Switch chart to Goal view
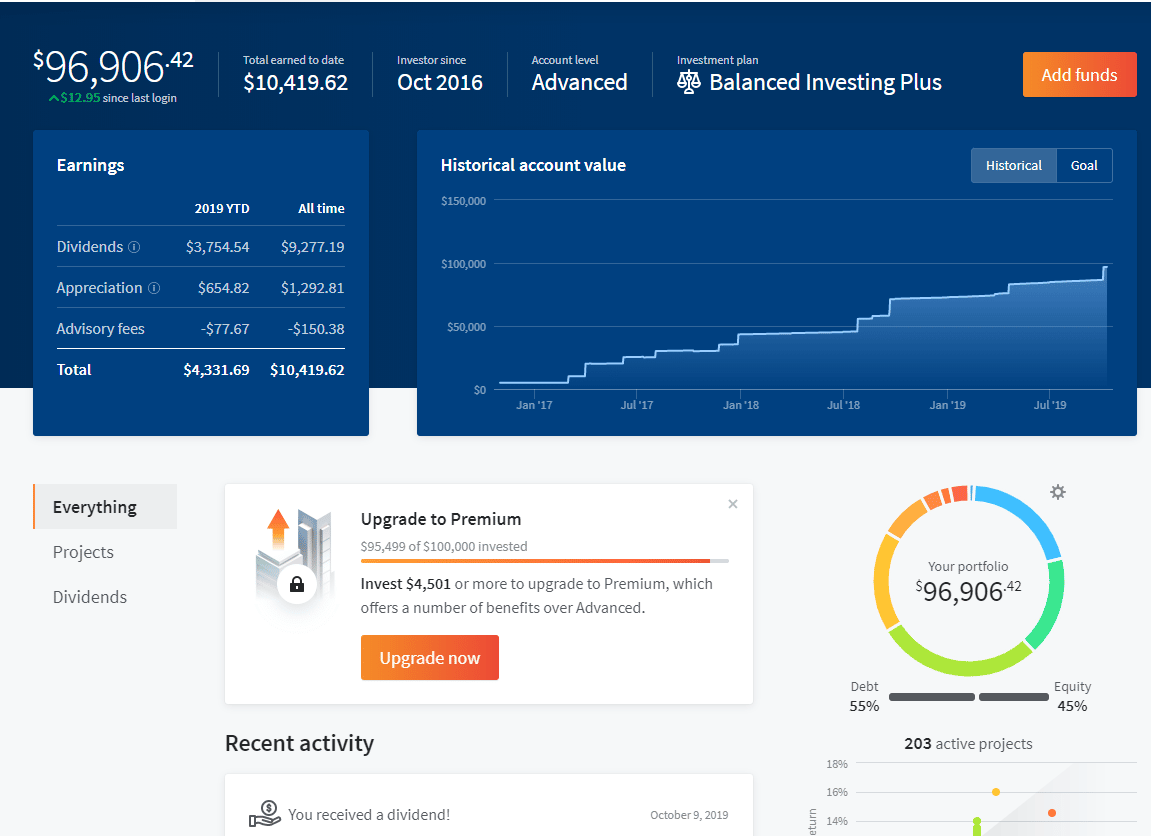Image resolution: width=1151 pixels, height=836 pixels. click(1084, 165)
